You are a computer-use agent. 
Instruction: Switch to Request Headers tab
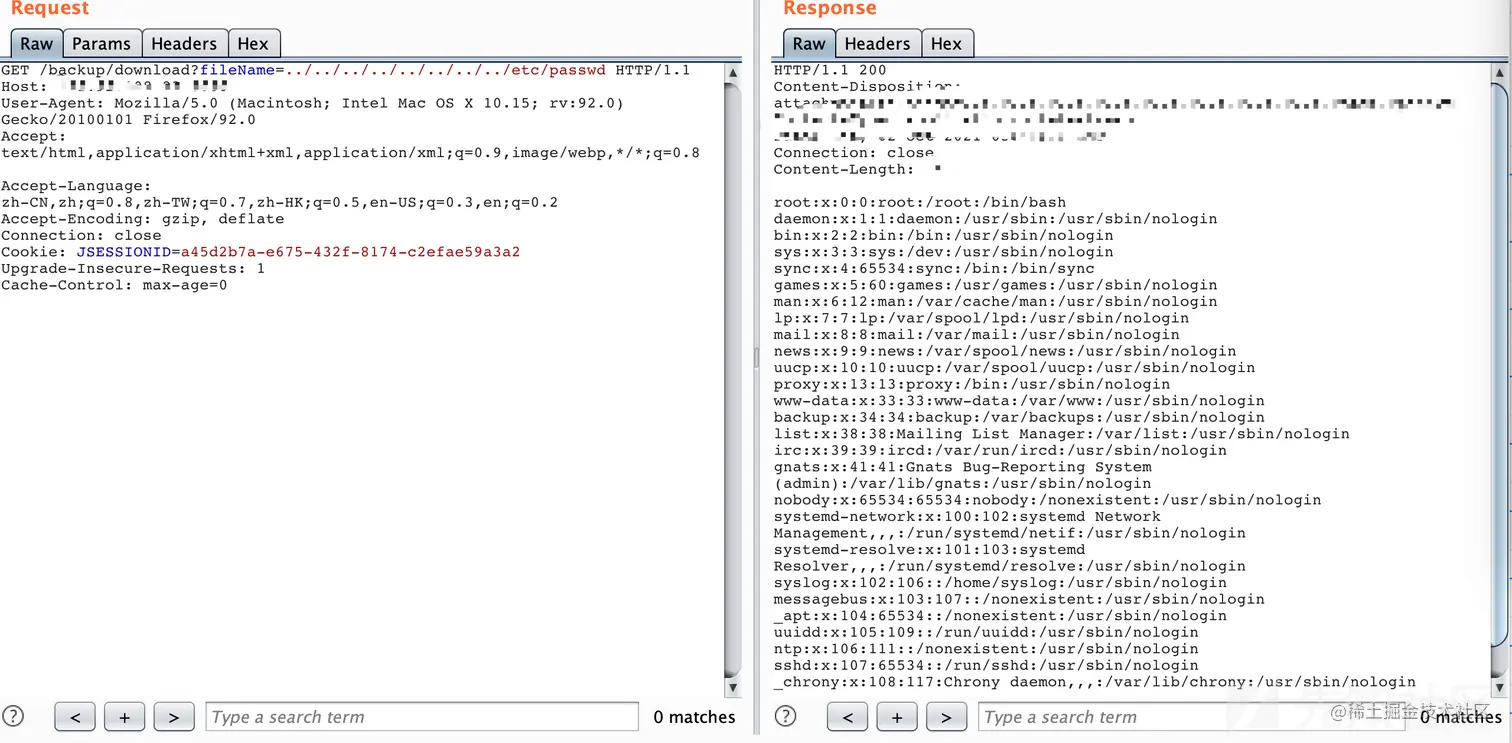click(184, 44)
